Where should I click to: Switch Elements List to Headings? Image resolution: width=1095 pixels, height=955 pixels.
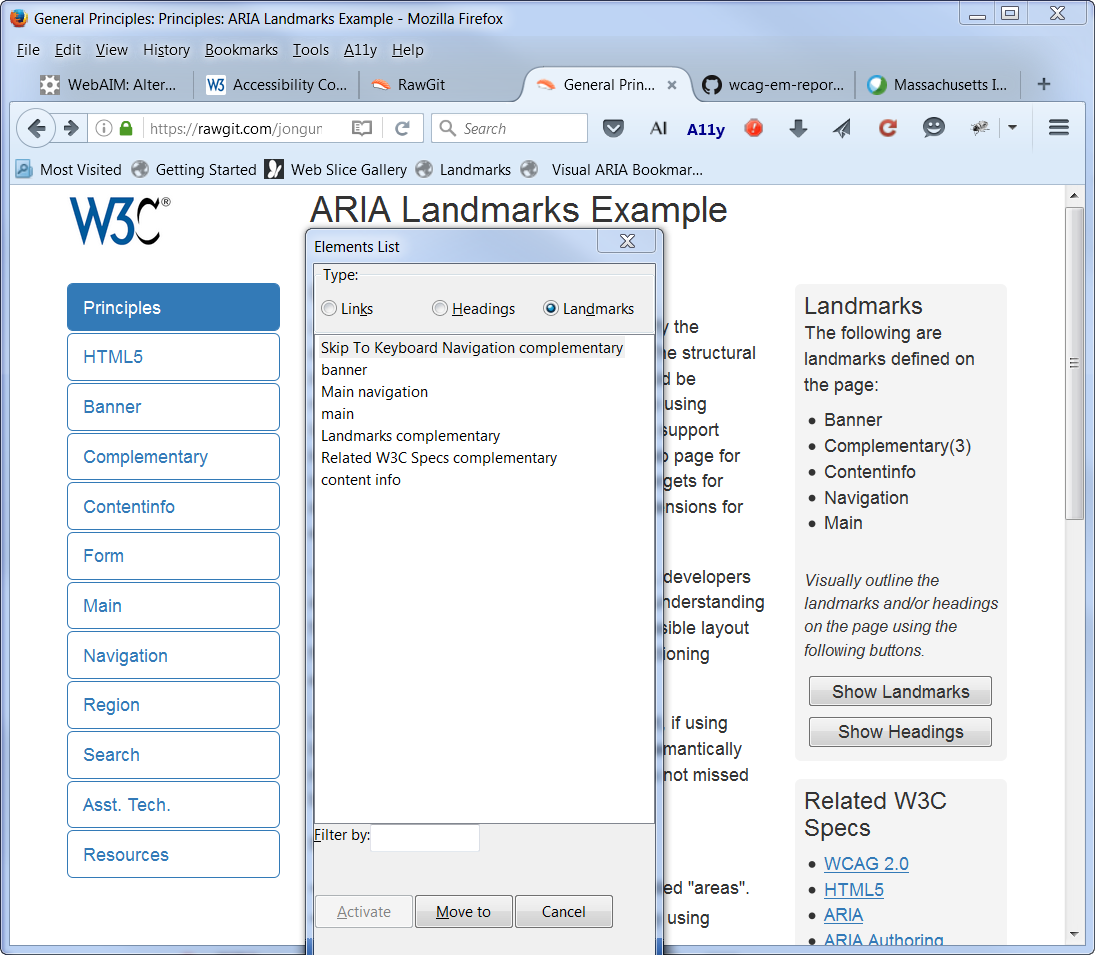[x=439, y=309]
